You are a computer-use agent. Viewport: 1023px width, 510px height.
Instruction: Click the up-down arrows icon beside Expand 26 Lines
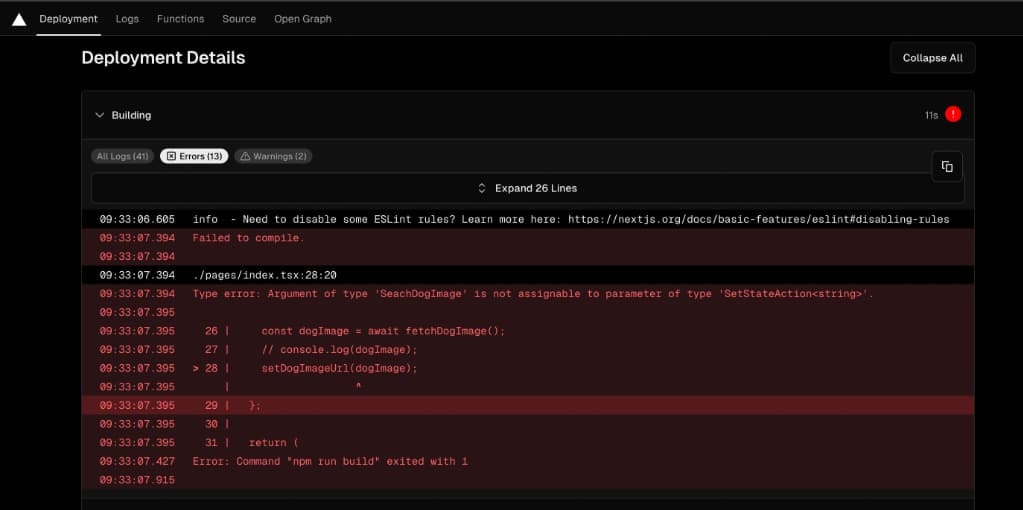pos(482,188)
